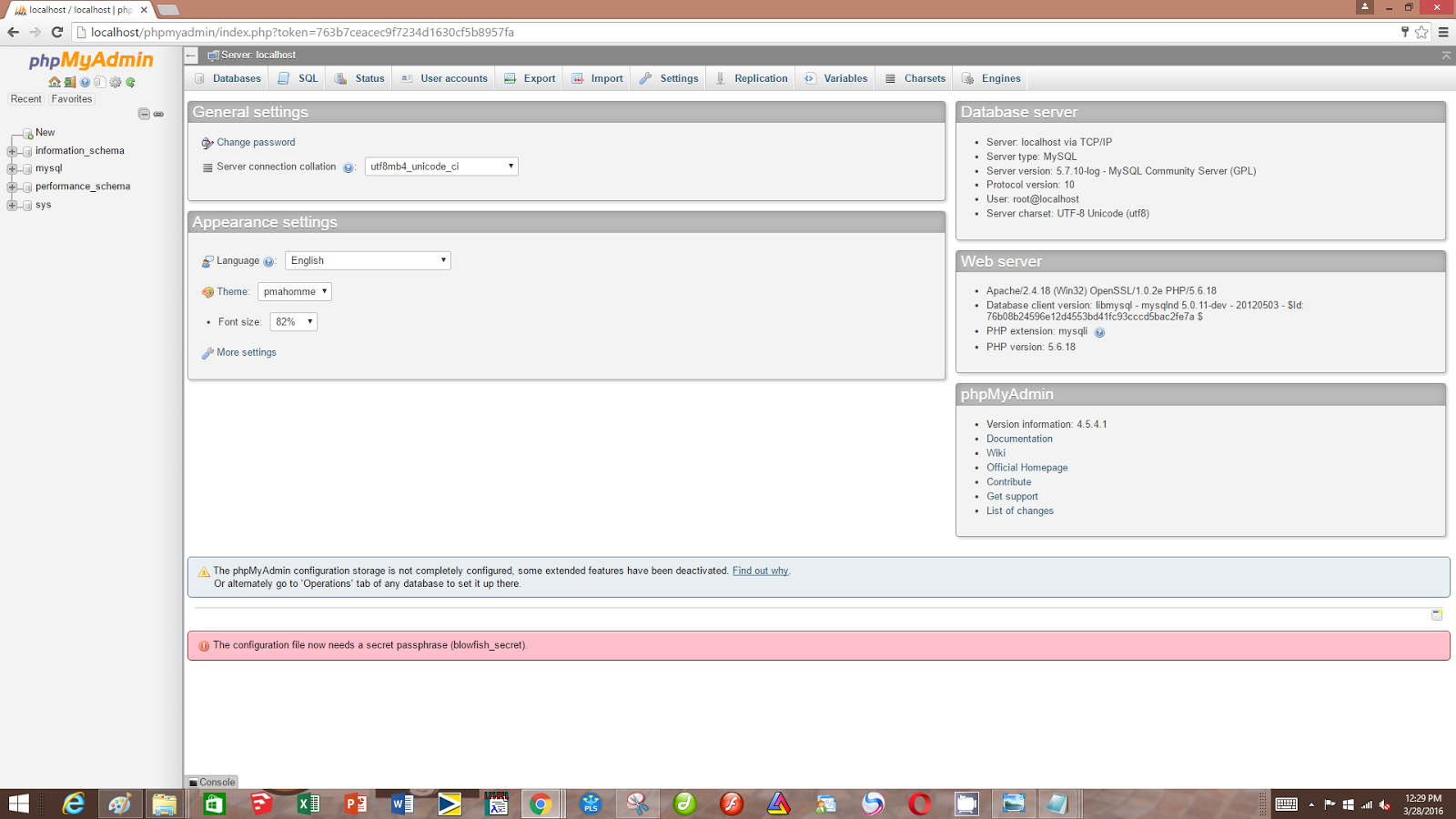Click the Server: localhost breadcrumb

point(258,56)
